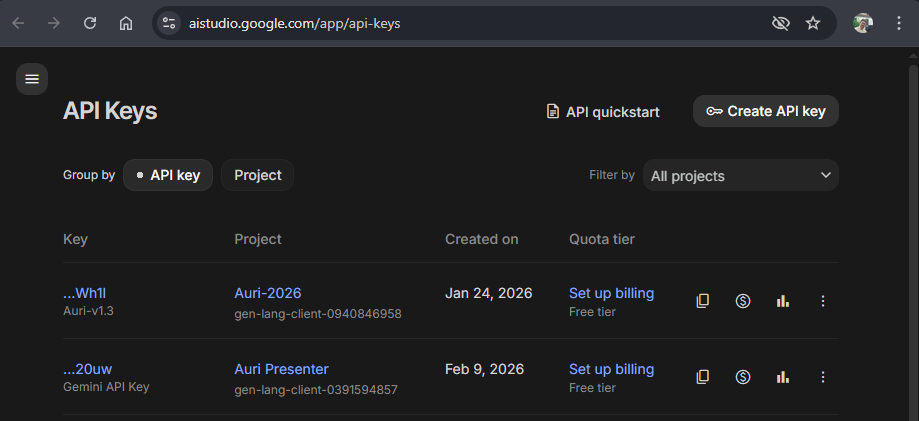Screen dimensions: 919x421
Task: Copy the Gemini API Key ending 20uw
Action: [x=703, y=377]
